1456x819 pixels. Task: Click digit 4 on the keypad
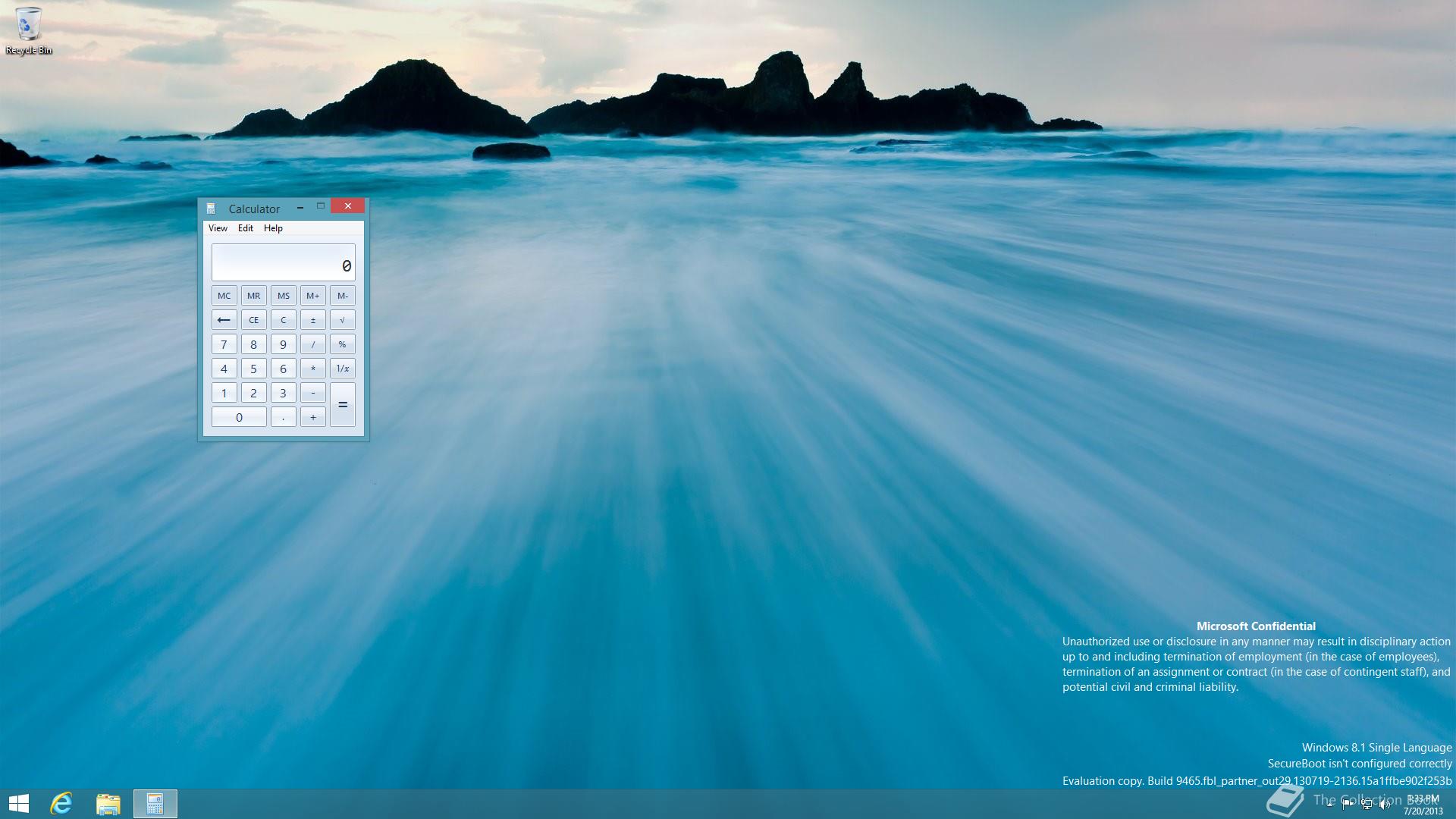click(224, 369)
